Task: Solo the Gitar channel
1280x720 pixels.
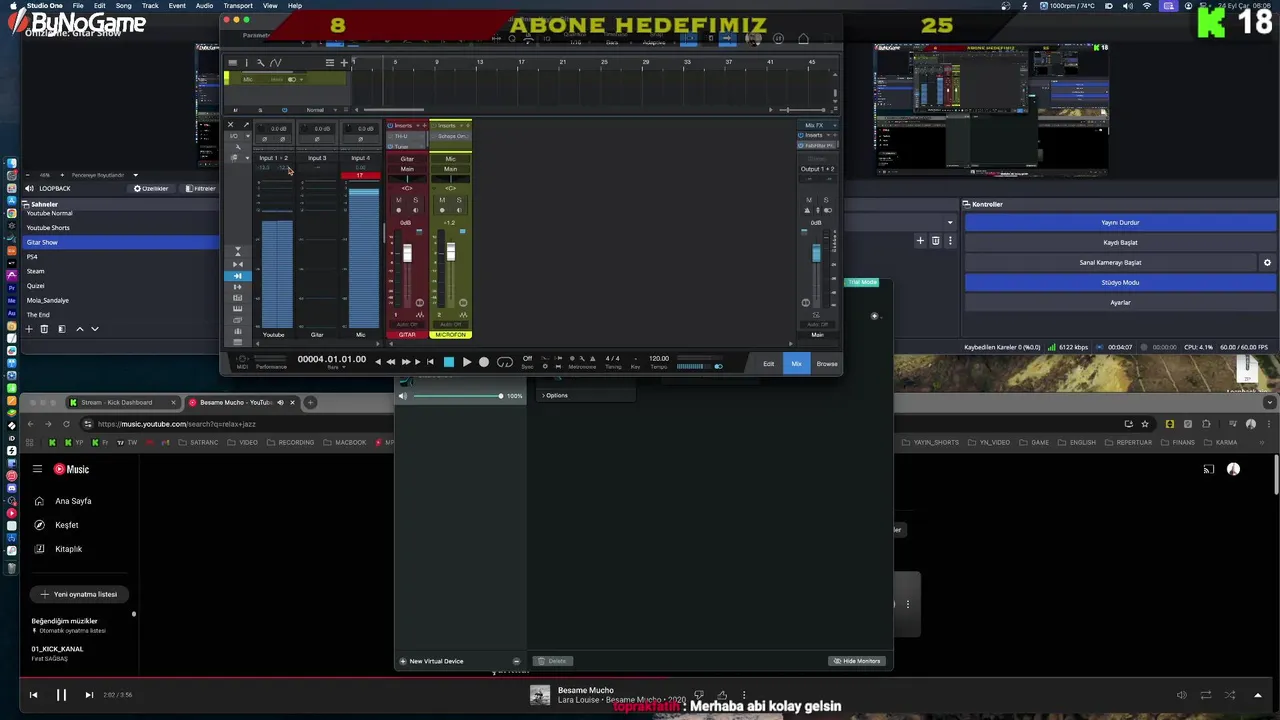Action: (x=415, y=200)
